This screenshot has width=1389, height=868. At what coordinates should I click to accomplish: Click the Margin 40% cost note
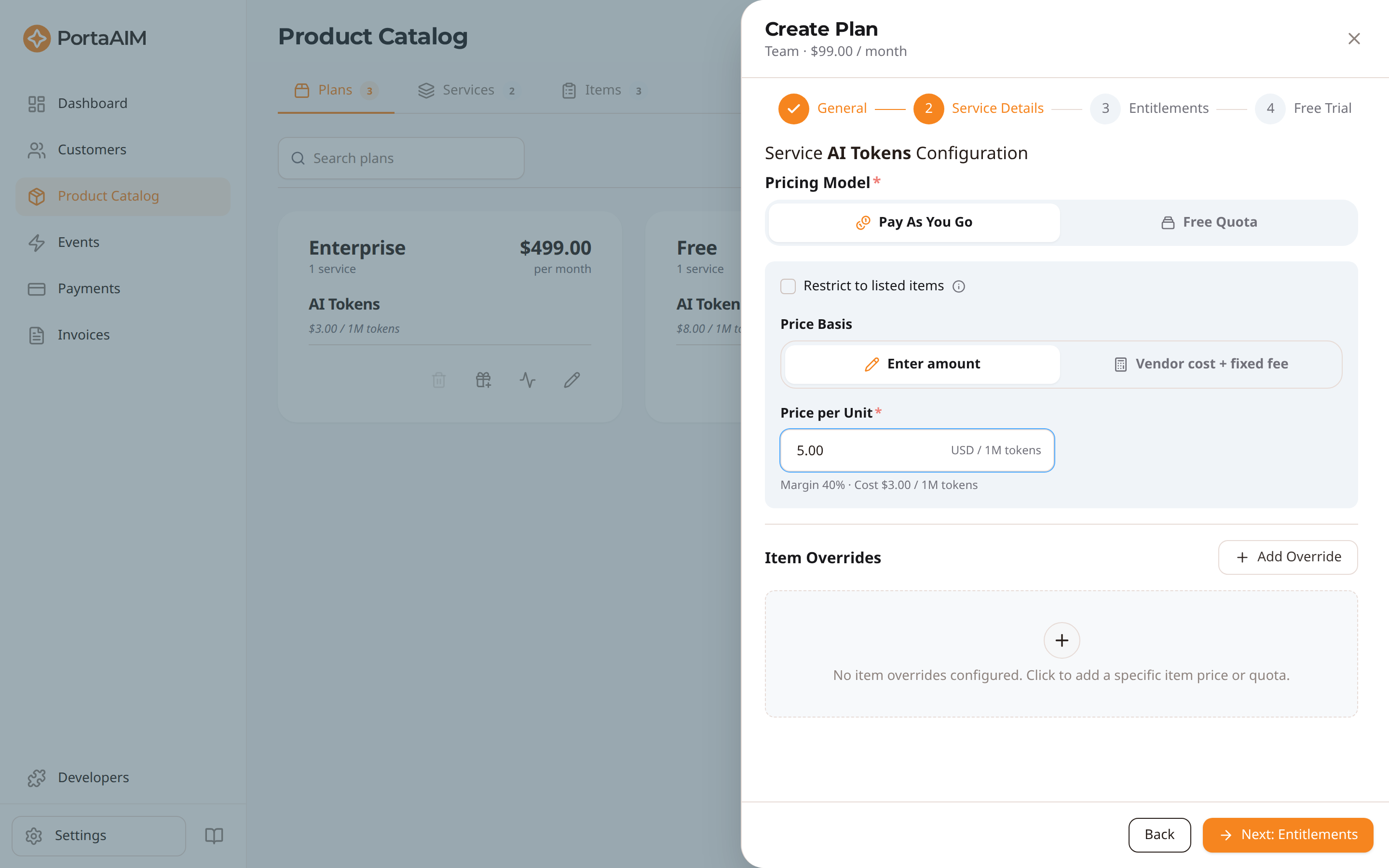(879, 485)
